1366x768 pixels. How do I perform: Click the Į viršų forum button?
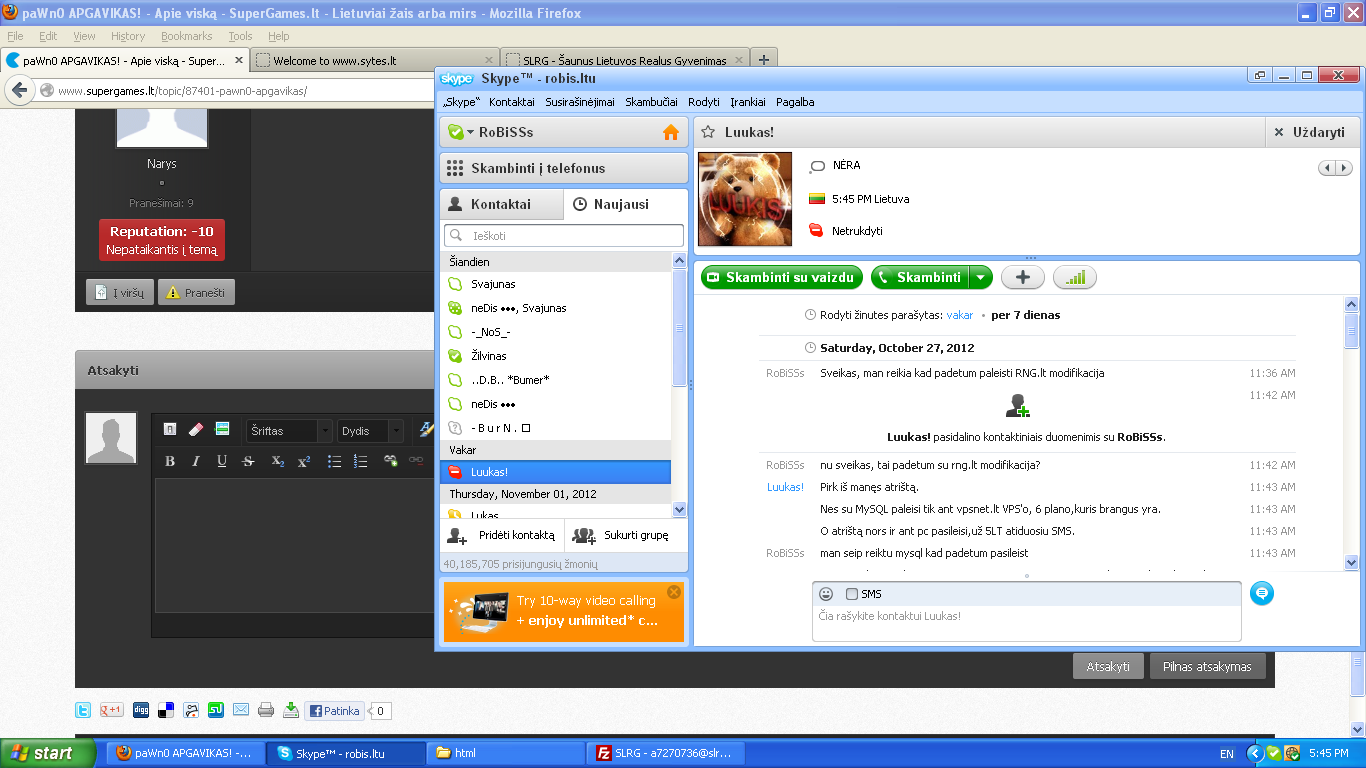[x=120, y=292]
